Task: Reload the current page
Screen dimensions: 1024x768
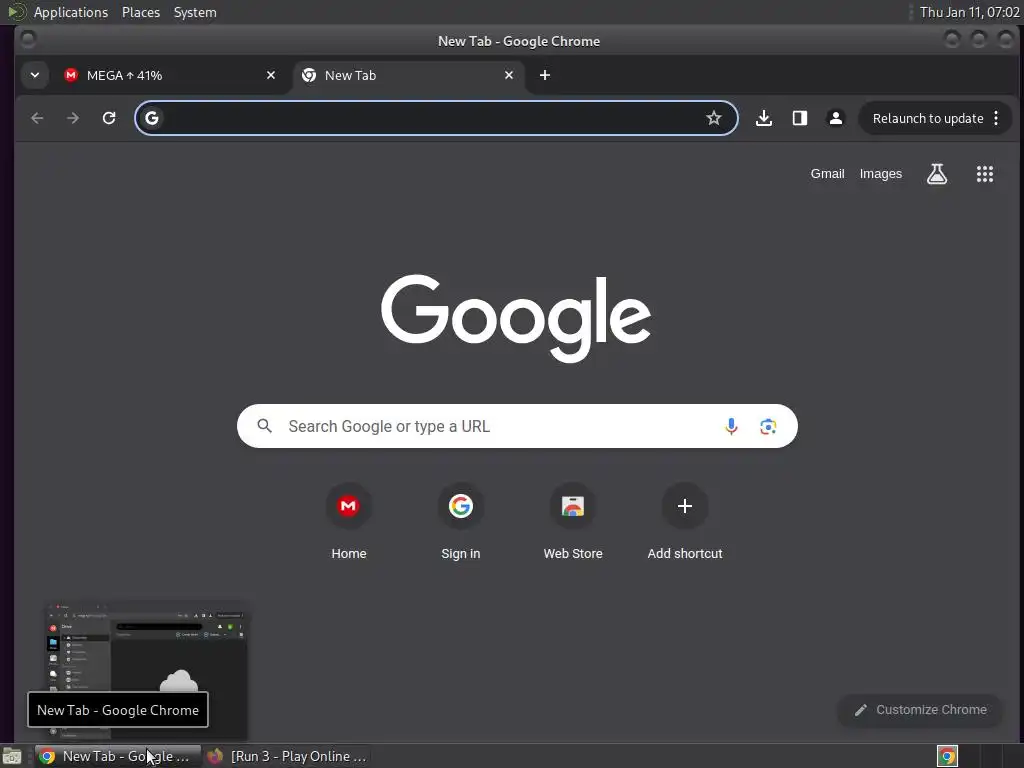Action: [x=109, y=118]
